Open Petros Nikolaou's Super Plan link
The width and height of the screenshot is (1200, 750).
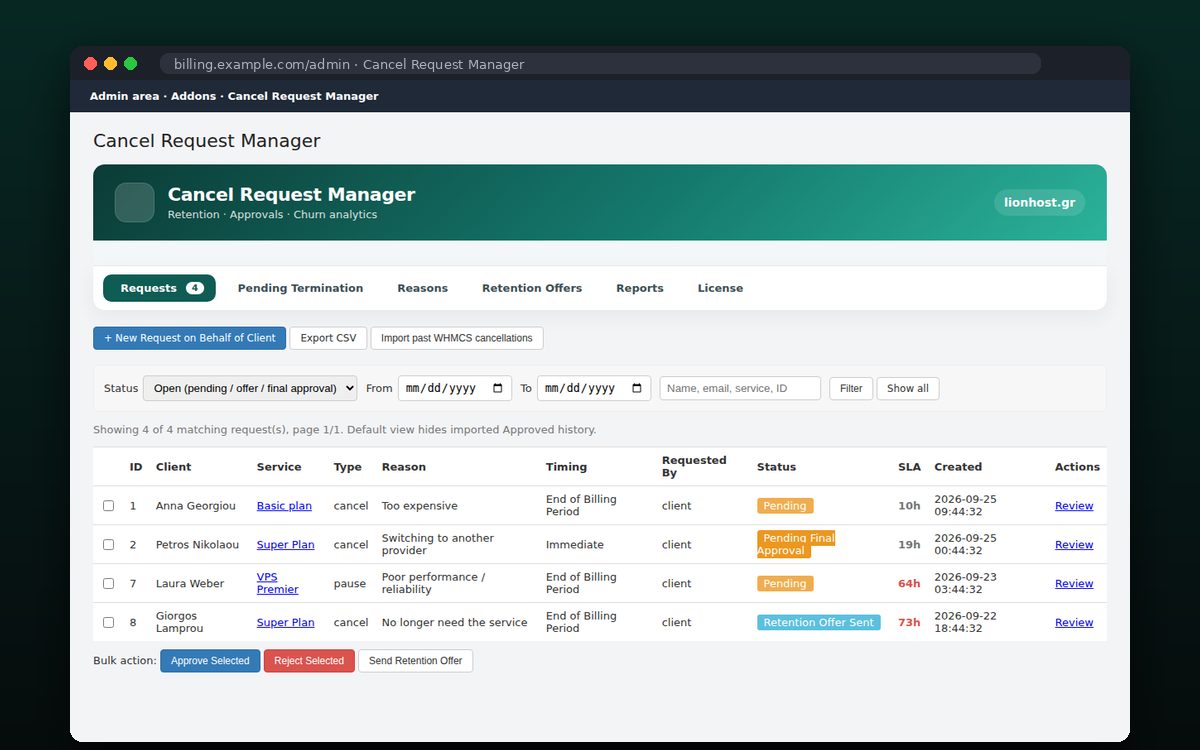pyautogui.click(x=285, y=545)
